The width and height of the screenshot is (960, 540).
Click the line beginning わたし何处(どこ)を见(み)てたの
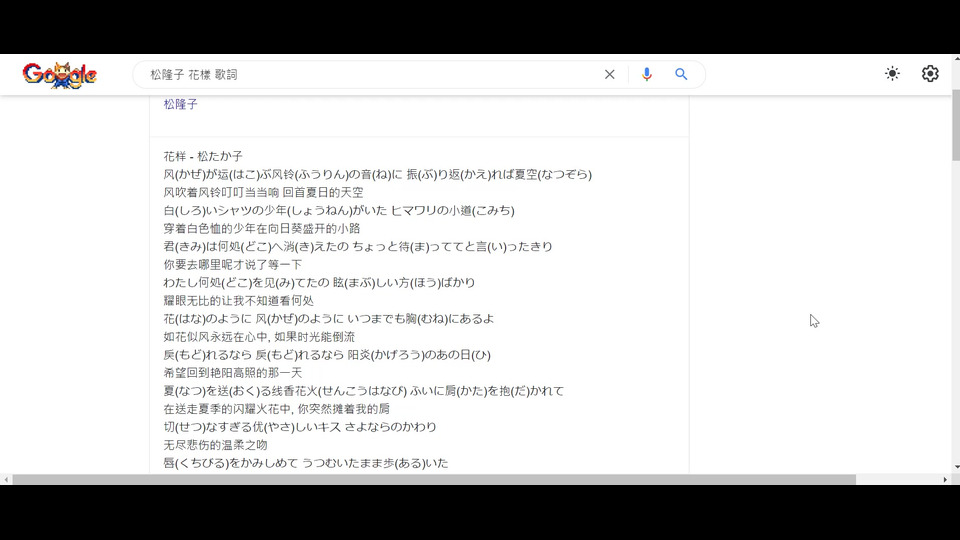319,283
